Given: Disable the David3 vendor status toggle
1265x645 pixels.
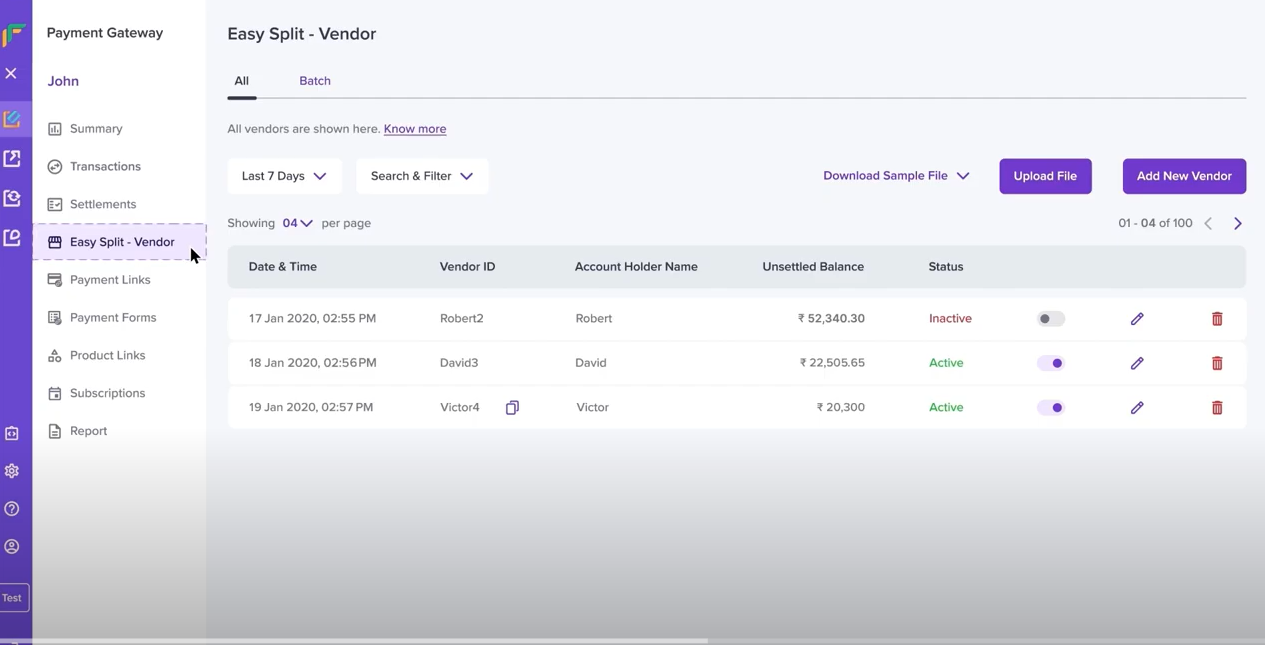Looking at the screenshot, I should 1051,363.
